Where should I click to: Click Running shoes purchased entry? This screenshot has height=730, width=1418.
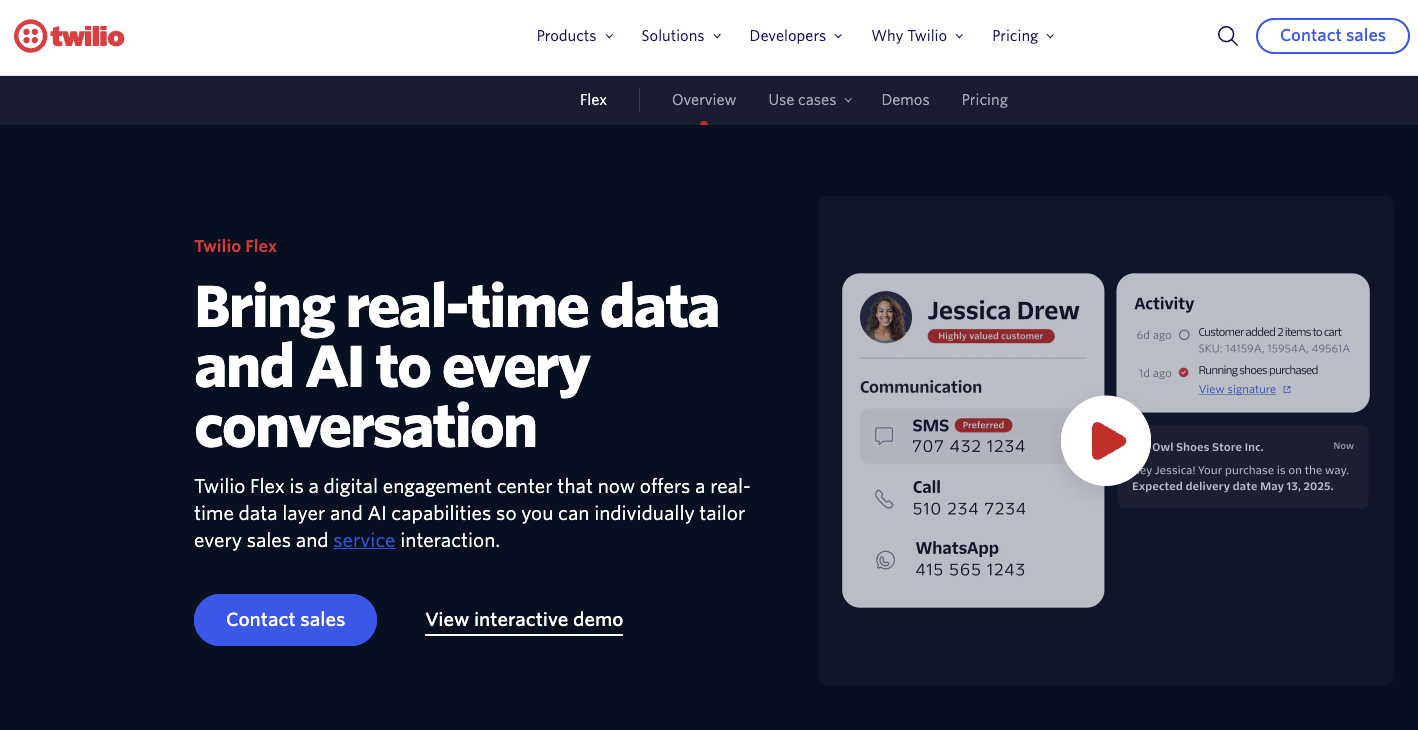click(1258, 370)
